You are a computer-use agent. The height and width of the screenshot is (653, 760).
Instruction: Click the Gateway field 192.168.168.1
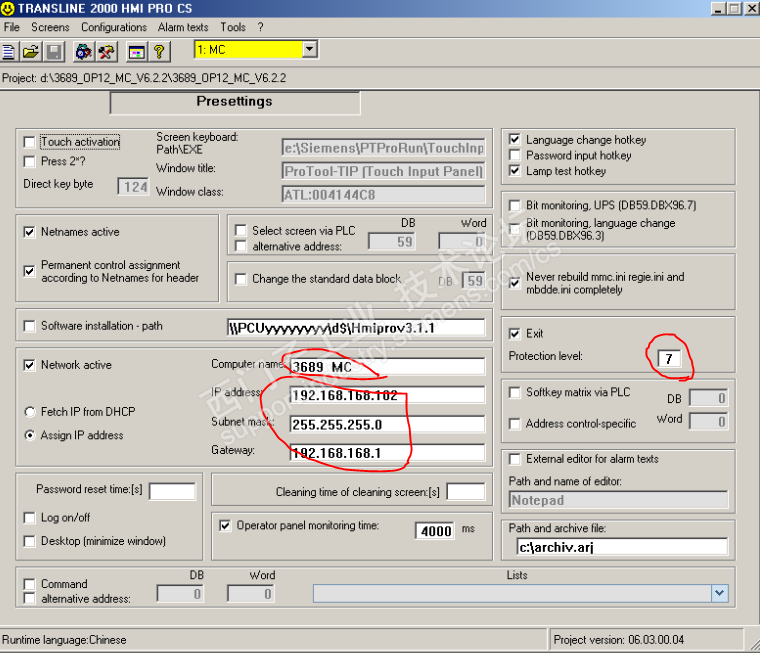[x=387, y=453]
